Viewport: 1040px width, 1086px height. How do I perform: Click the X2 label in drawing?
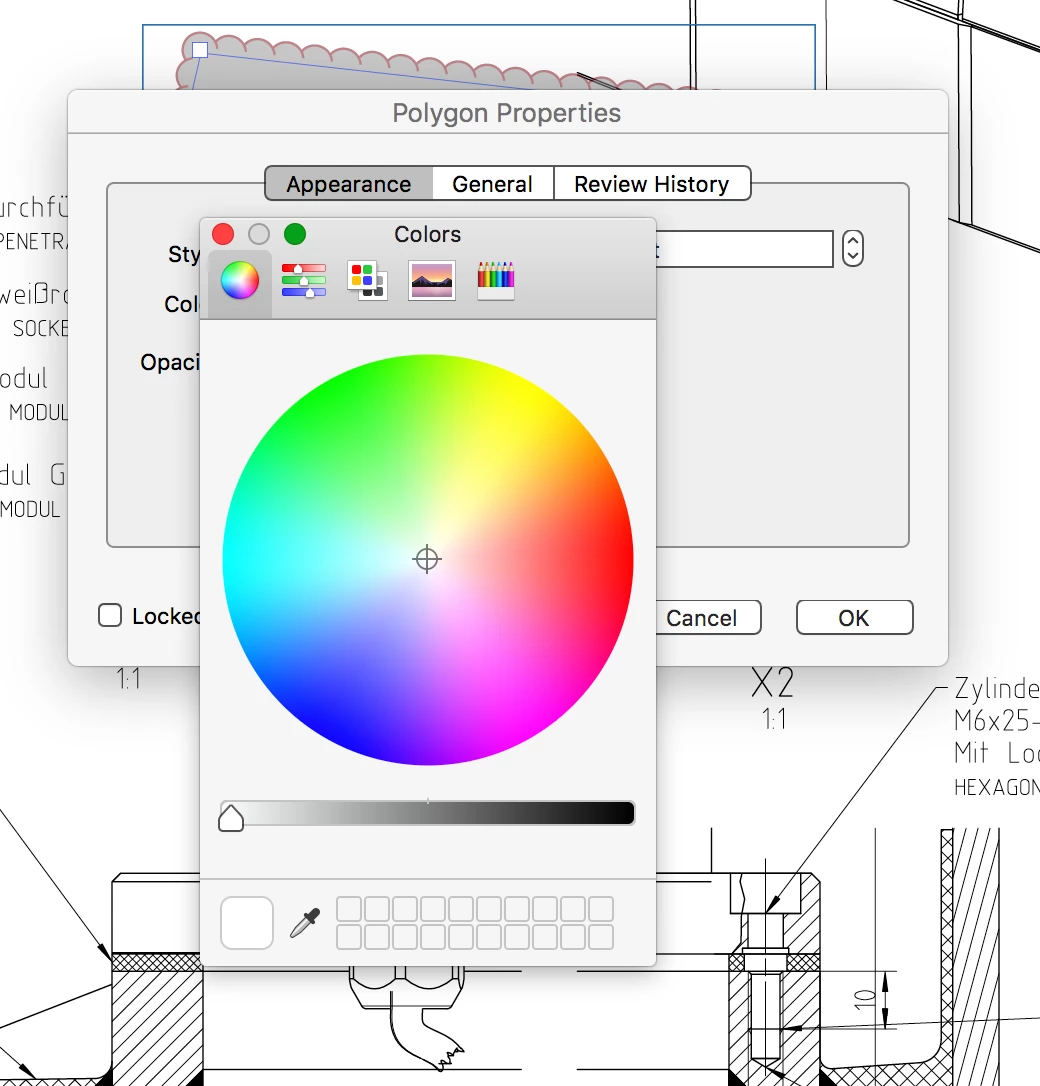point(773,683)
